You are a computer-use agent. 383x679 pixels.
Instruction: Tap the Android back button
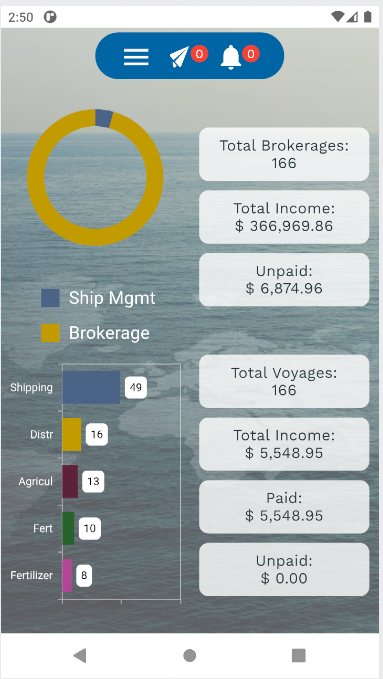tap(80, 656)
